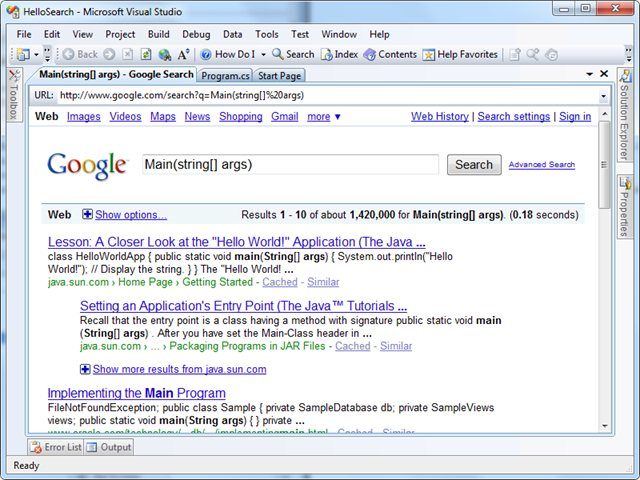Open the Help menu

(379, 34)
